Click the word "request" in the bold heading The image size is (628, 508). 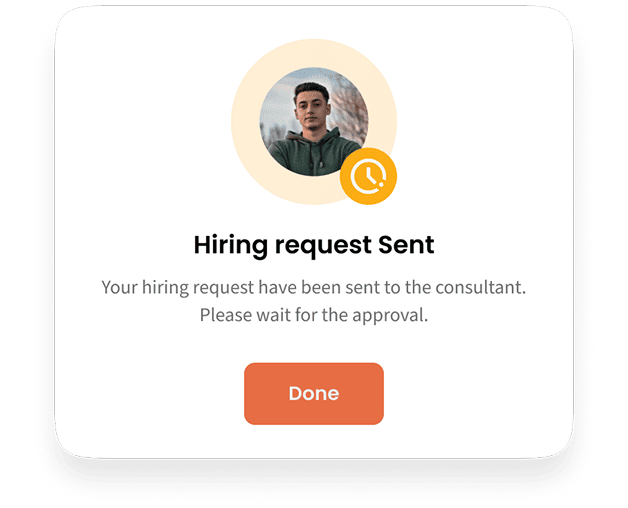[323, 246]
